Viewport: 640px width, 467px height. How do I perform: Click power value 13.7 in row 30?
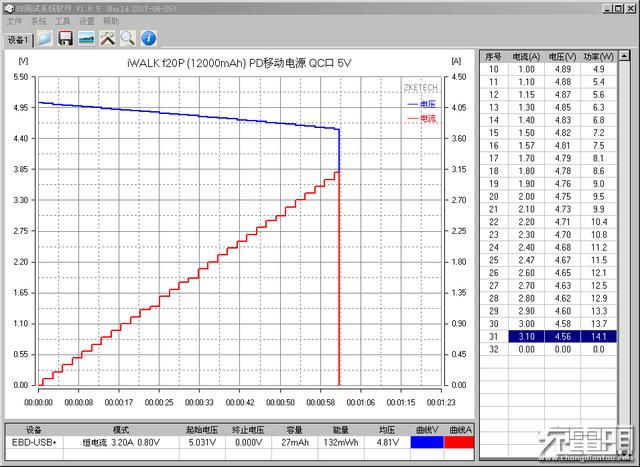[598, 324]
